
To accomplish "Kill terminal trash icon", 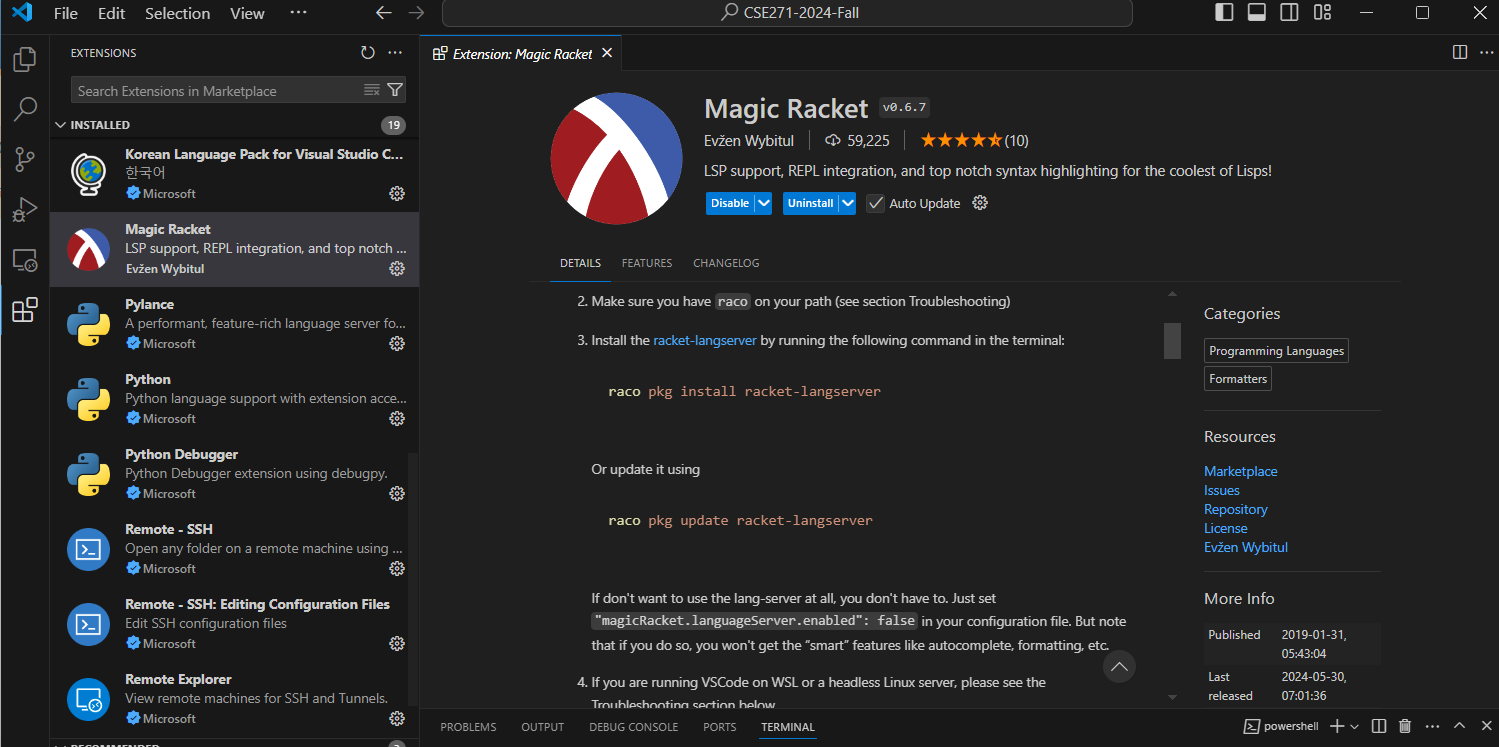I will (1405, 726).
